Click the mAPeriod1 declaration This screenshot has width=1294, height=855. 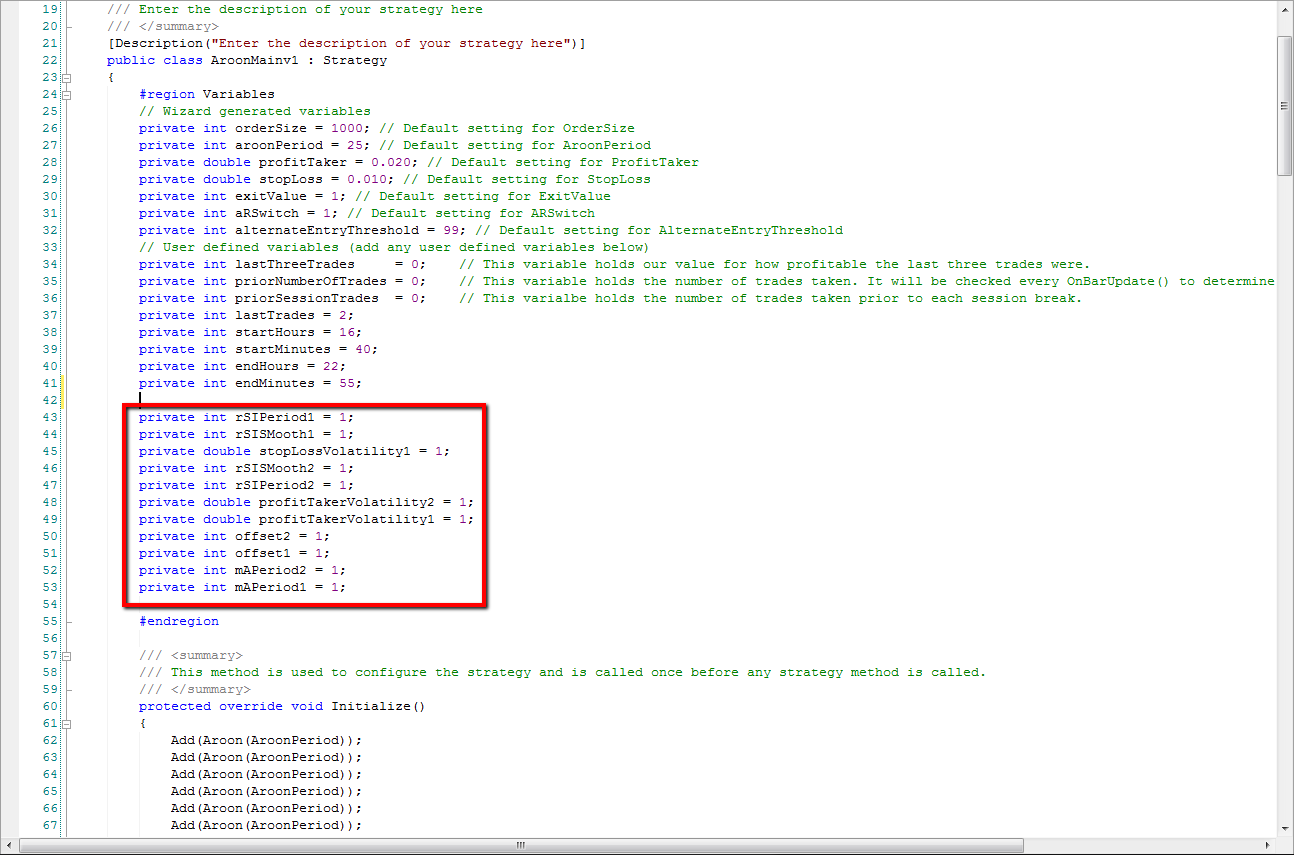[x=242, y=587]
